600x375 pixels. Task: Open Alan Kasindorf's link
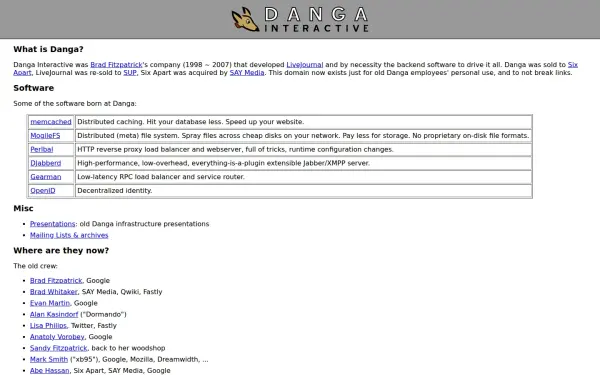pos(54,314)
